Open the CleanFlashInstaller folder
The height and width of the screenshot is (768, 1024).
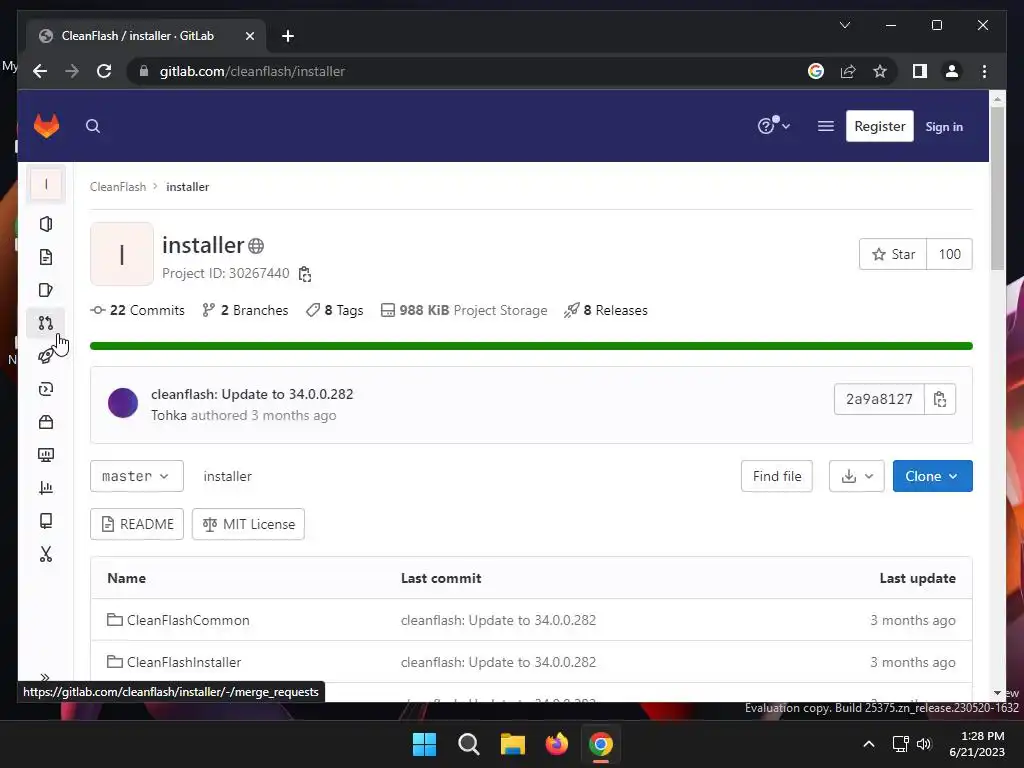(x=184, y=662)
